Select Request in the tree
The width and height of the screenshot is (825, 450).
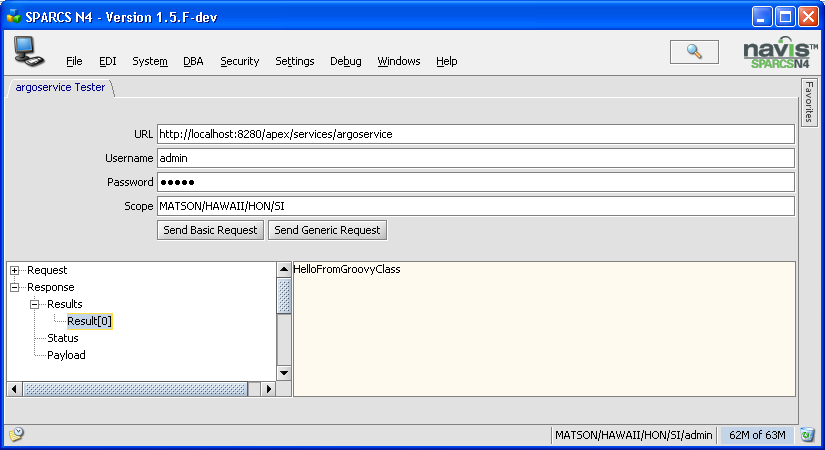47,270
